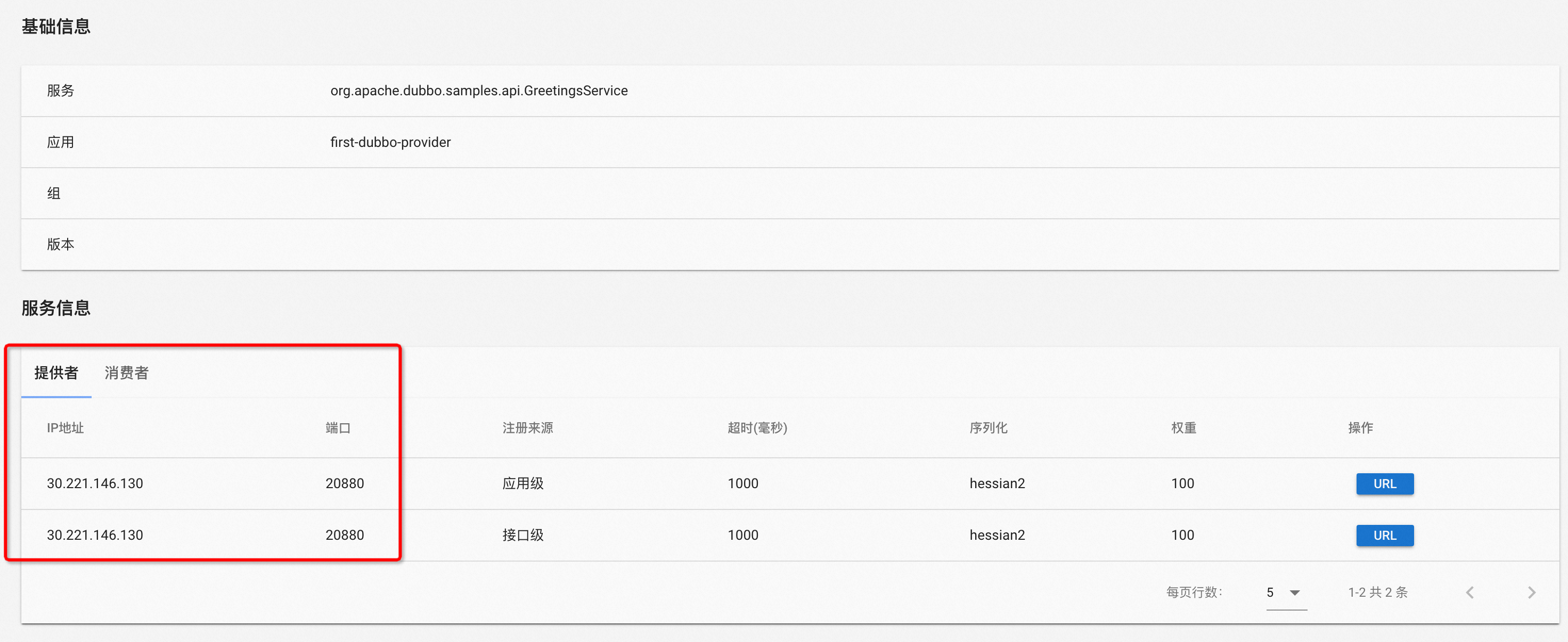Click the 端口 column header
The width and height of the screenshot is (1568, 642).
click(x=338, y=428)
